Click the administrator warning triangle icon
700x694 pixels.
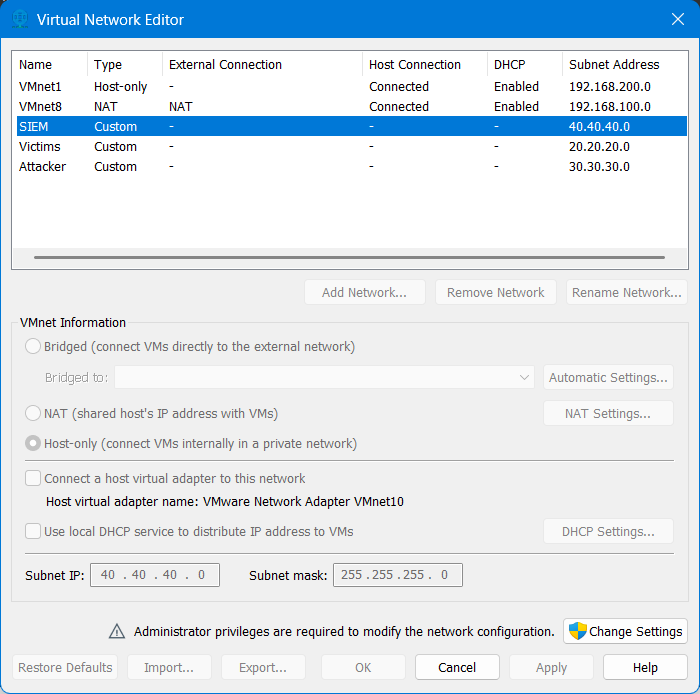[x=117, y=631]
